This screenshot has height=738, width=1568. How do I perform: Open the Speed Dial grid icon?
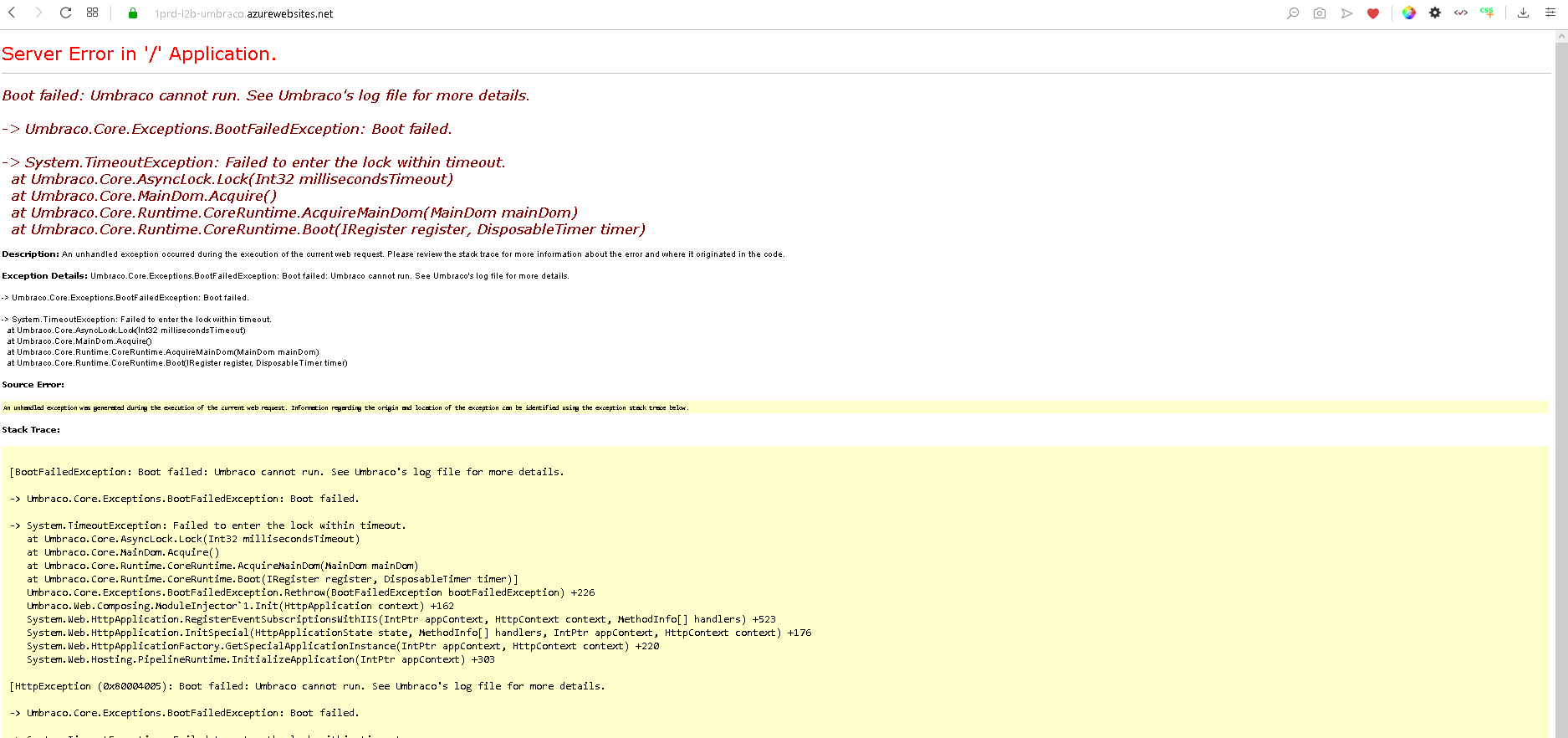(x=92, y=13)
